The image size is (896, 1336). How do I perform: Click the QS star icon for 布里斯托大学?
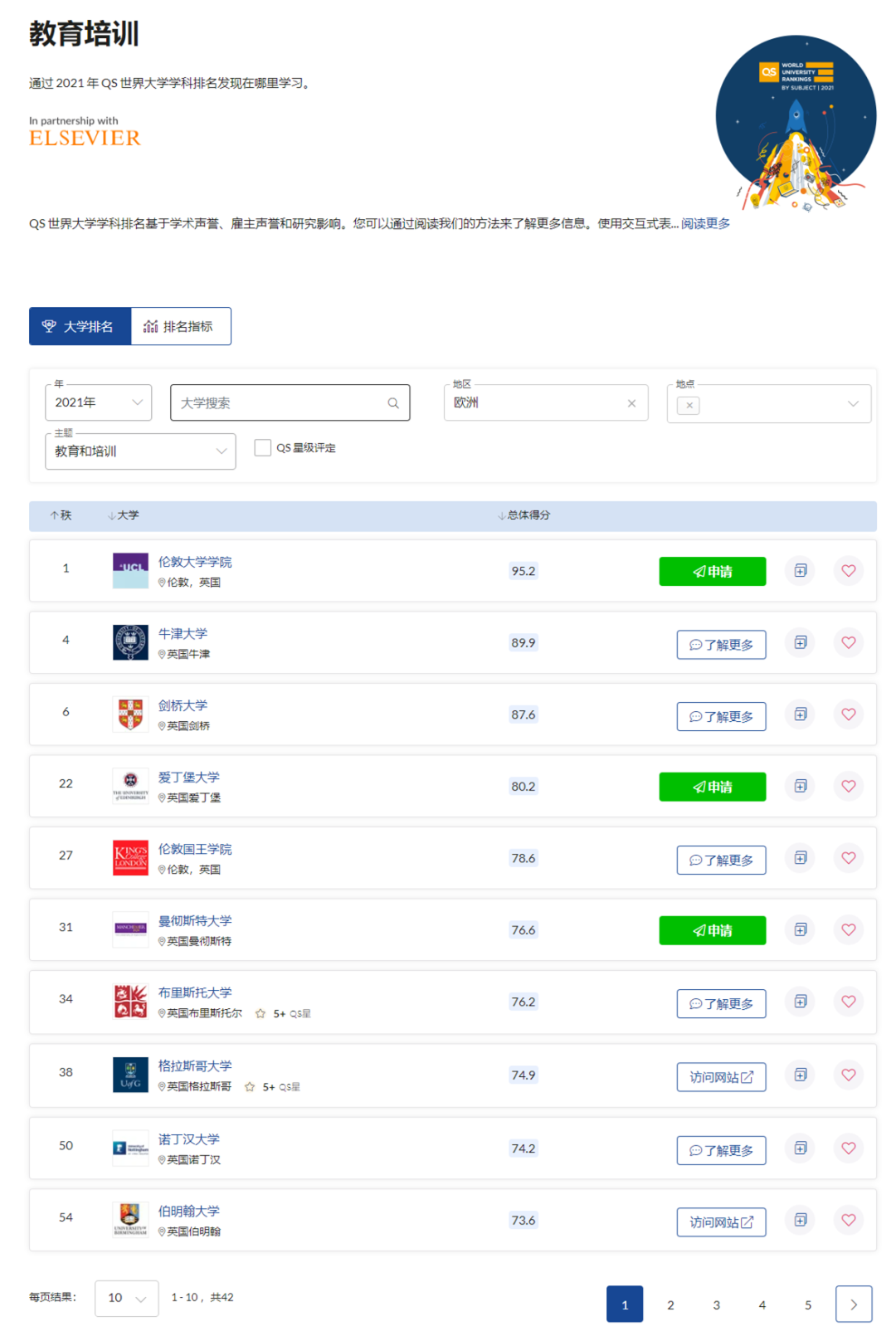coord(261,1013)
